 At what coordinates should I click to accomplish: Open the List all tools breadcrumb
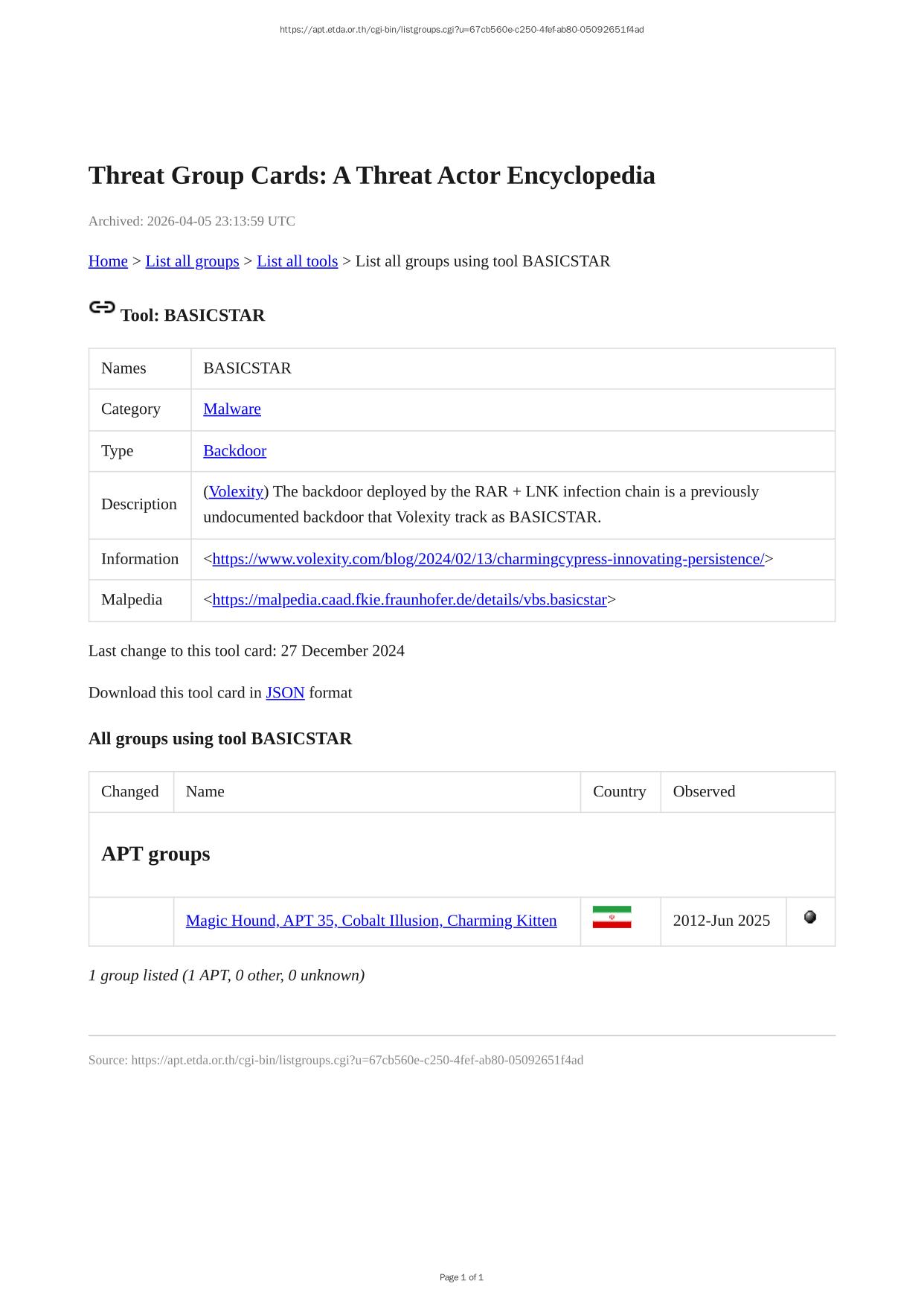[297, 261]
